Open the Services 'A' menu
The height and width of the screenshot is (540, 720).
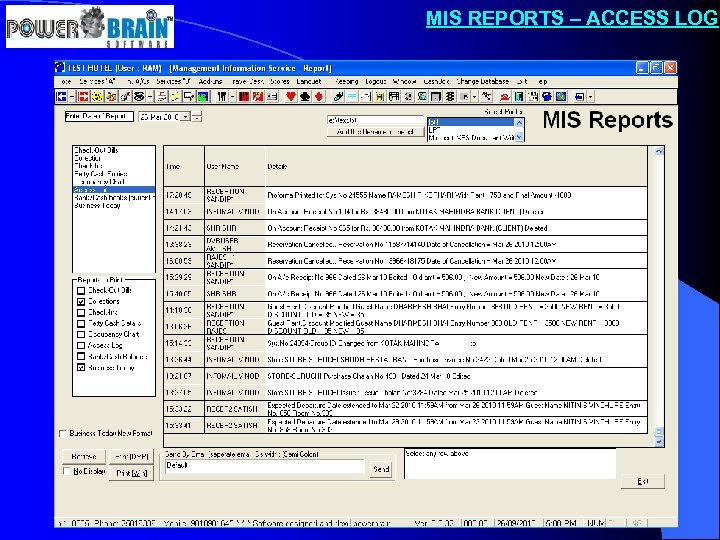tap(97, 81)
